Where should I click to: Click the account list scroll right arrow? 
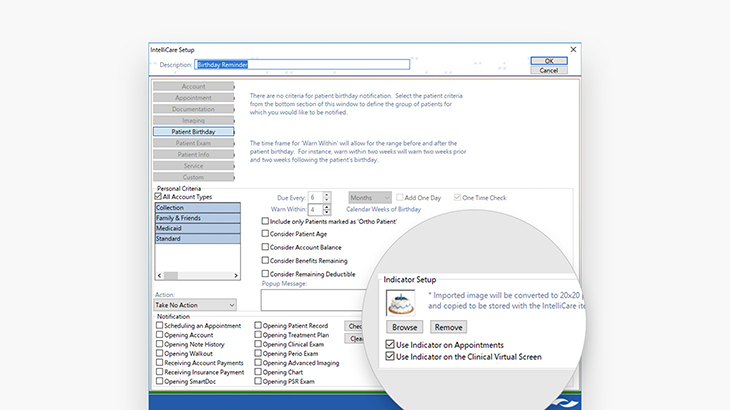236,276
